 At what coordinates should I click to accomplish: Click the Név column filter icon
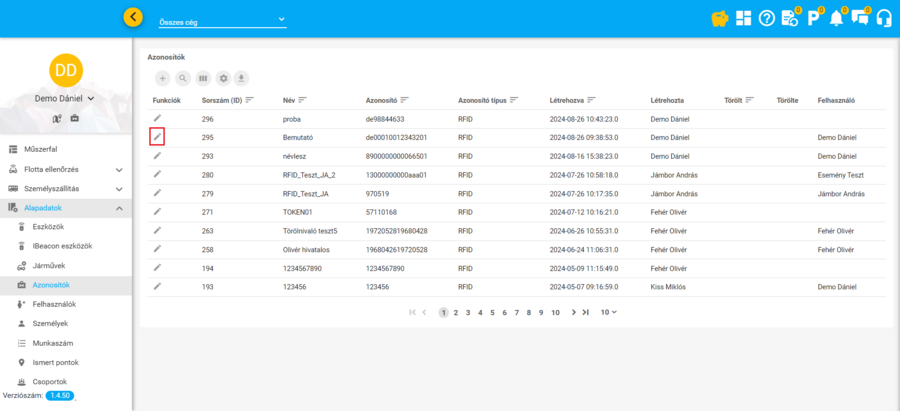click(x=302, y=101)
